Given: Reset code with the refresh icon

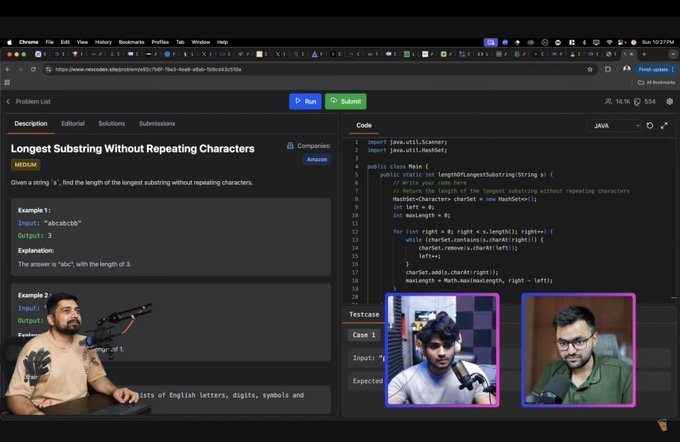Looking at the screenshot, I should (650, 126).
